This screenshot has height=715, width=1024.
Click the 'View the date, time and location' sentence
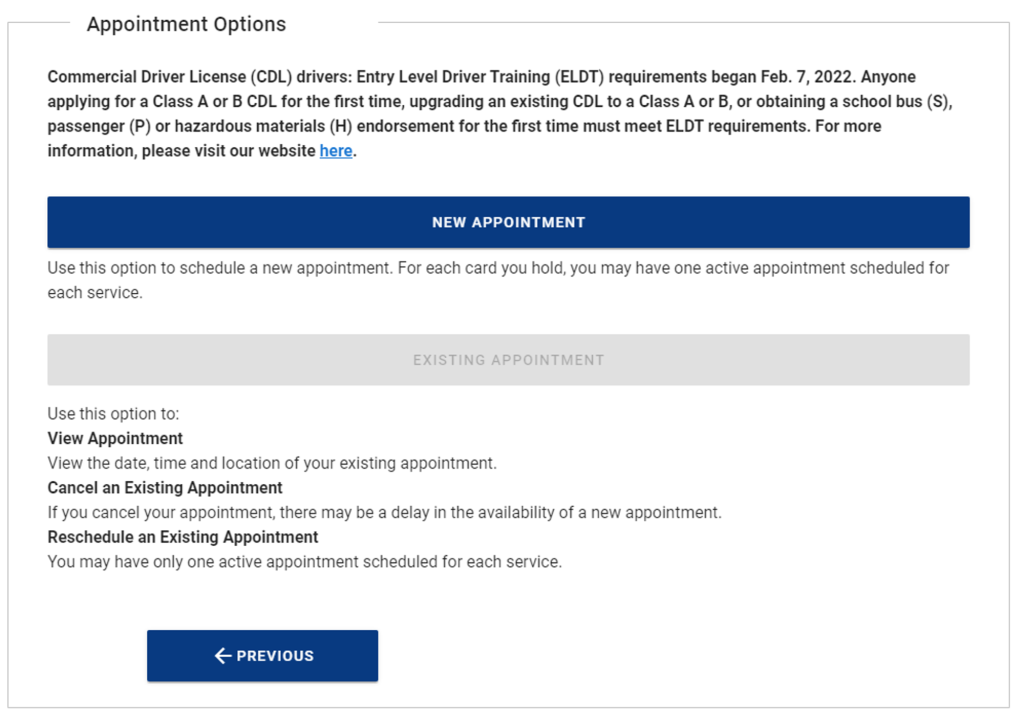tap(272, 463)
